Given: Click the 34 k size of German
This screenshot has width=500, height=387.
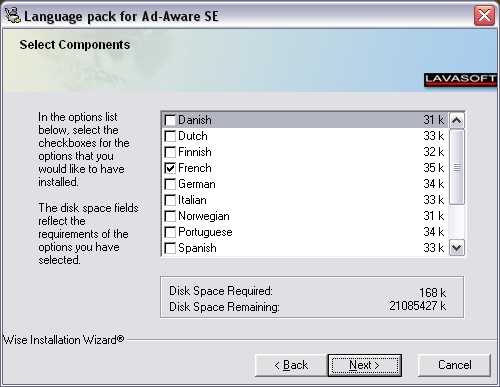Looking at the screenshot, I should pos(434,184).
